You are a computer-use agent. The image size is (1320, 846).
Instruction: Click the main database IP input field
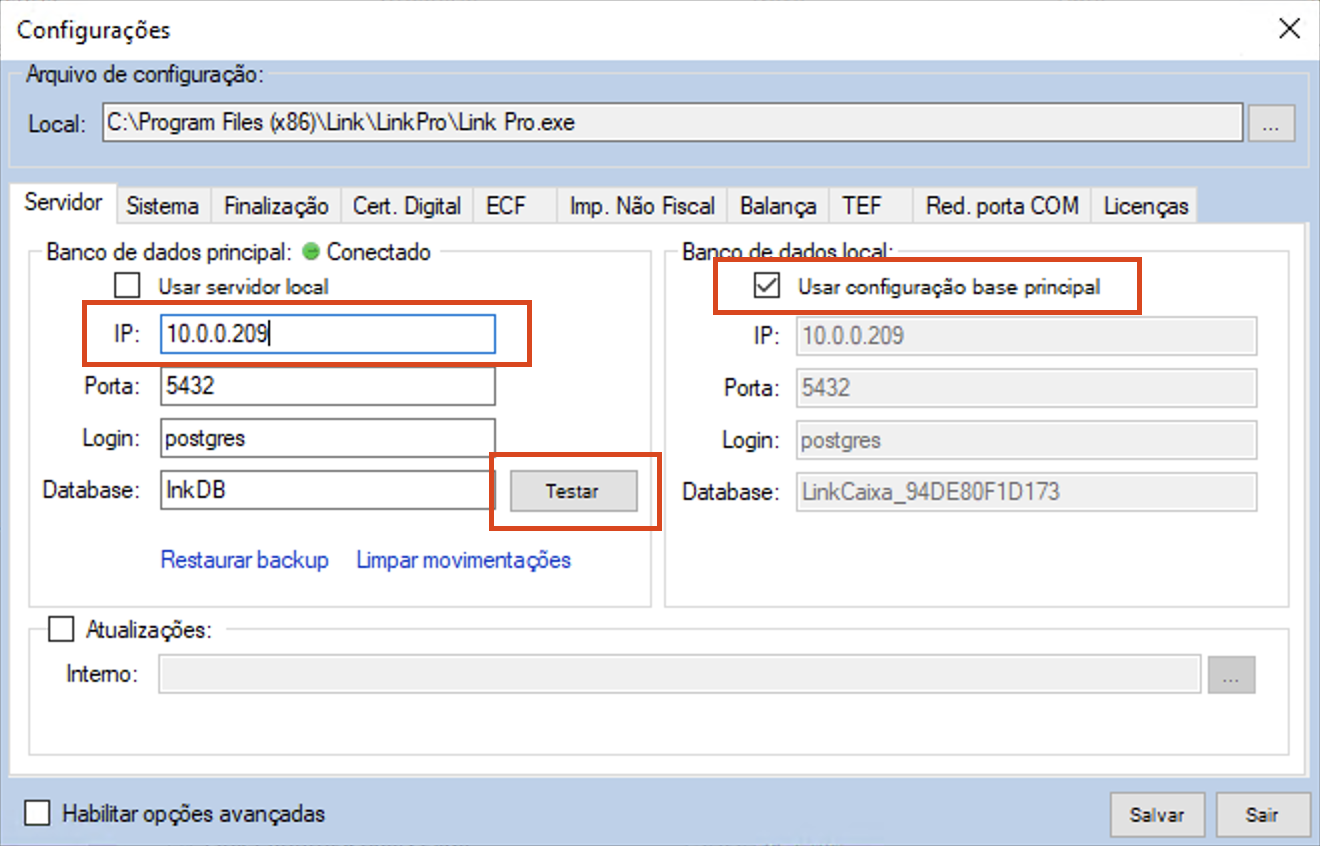[x=327, y=335]
